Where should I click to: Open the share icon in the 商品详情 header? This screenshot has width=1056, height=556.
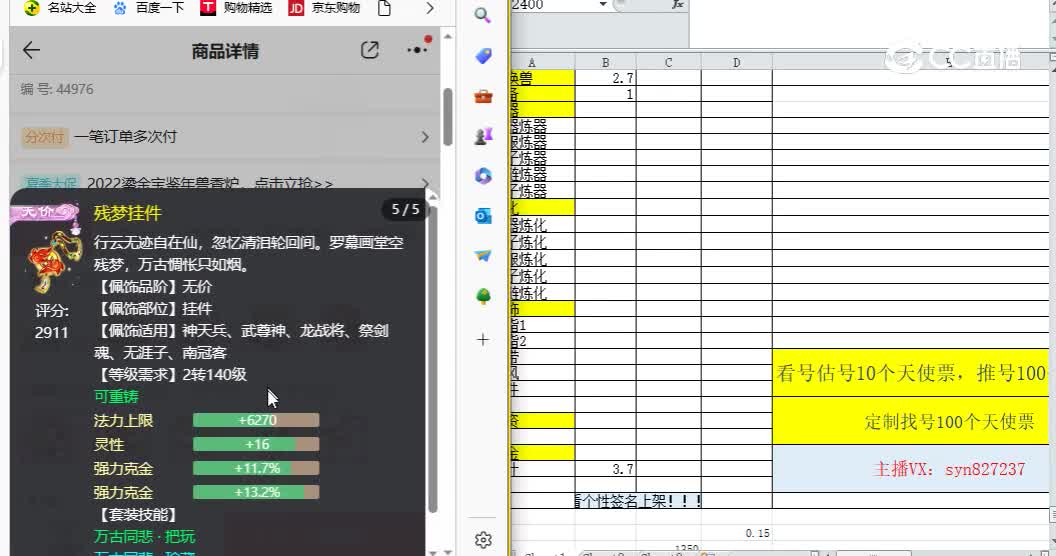[x=370, y=50]
